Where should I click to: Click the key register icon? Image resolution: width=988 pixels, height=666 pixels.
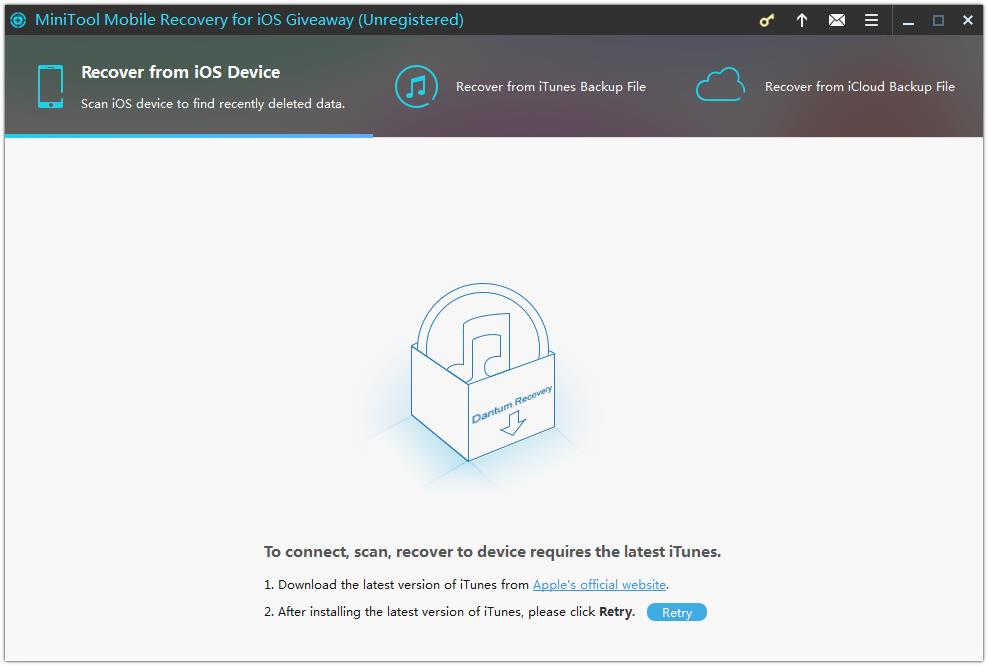tap(766, 20)
